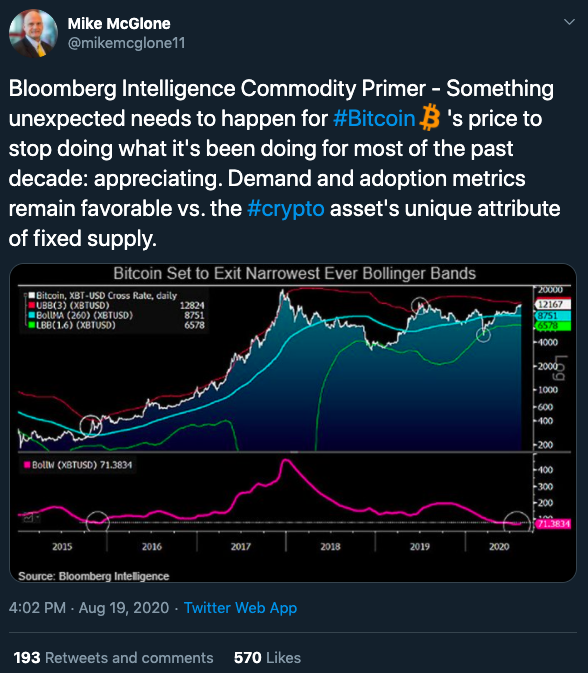Open Mike McGlone's profile avatar
This screenshot has width=588, height=673.
33,33
